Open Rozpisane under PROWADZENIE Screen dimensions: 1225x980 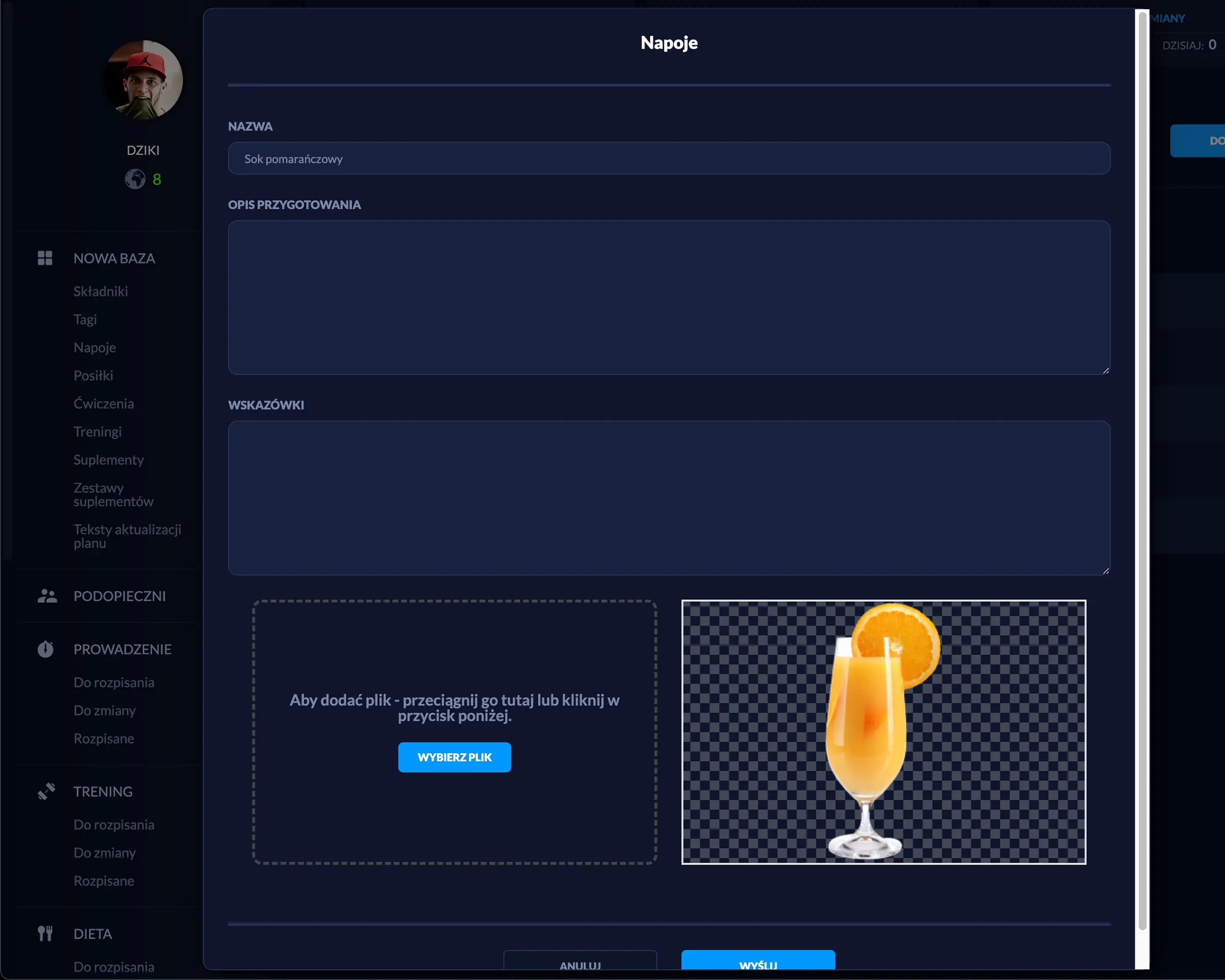click(x=104, y=739)
